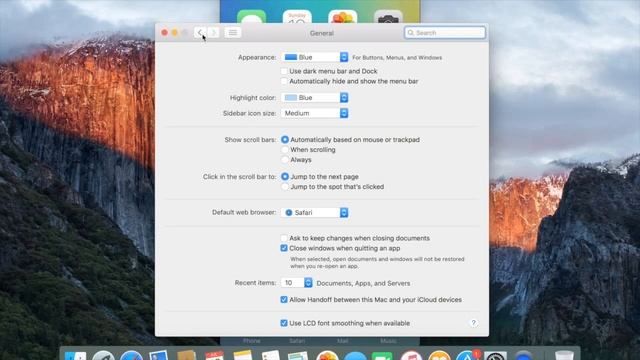Image resolution: width=640 pixels, height=360 pixels.
Task: Launch Safari from the Dock
Action: 131,355
